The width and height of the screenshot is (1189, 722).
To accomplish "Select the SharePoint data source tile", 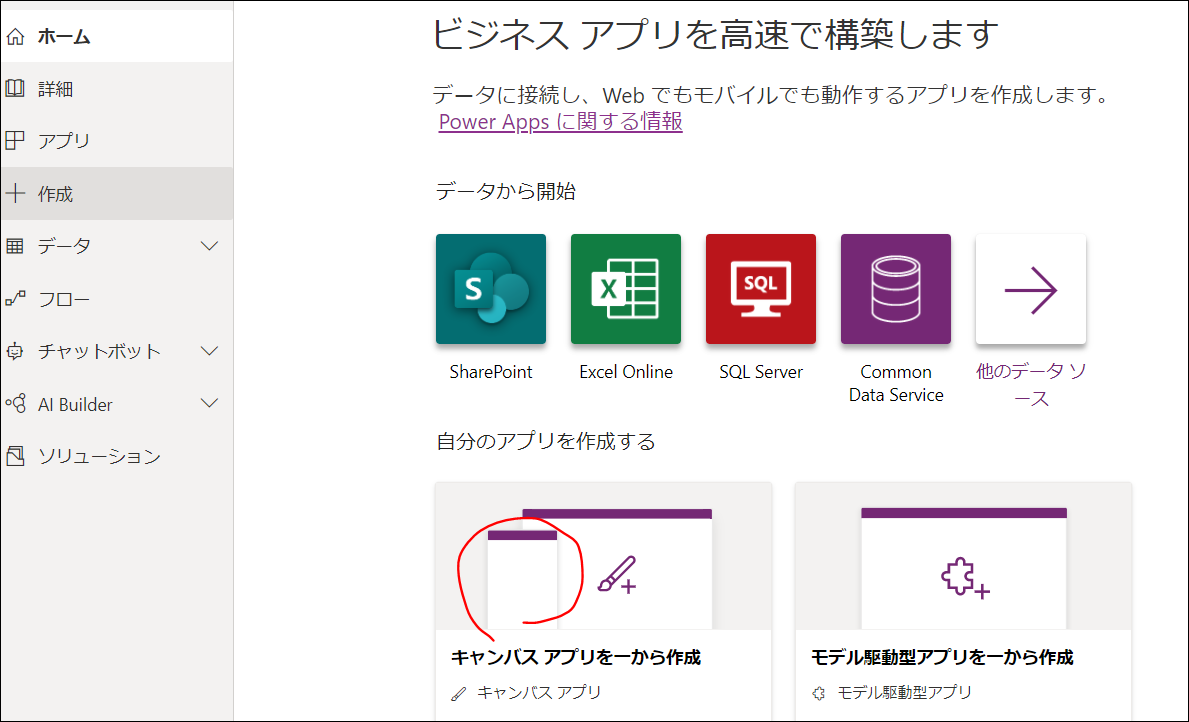I will [491, 289].
